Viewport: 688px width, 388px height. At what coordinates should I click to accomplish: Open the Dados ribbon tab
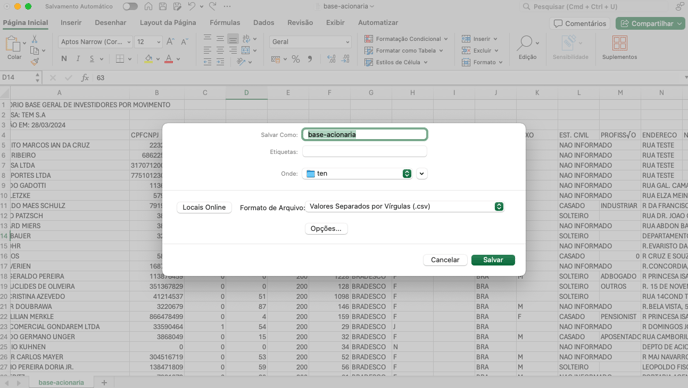[x=263, y=22]
